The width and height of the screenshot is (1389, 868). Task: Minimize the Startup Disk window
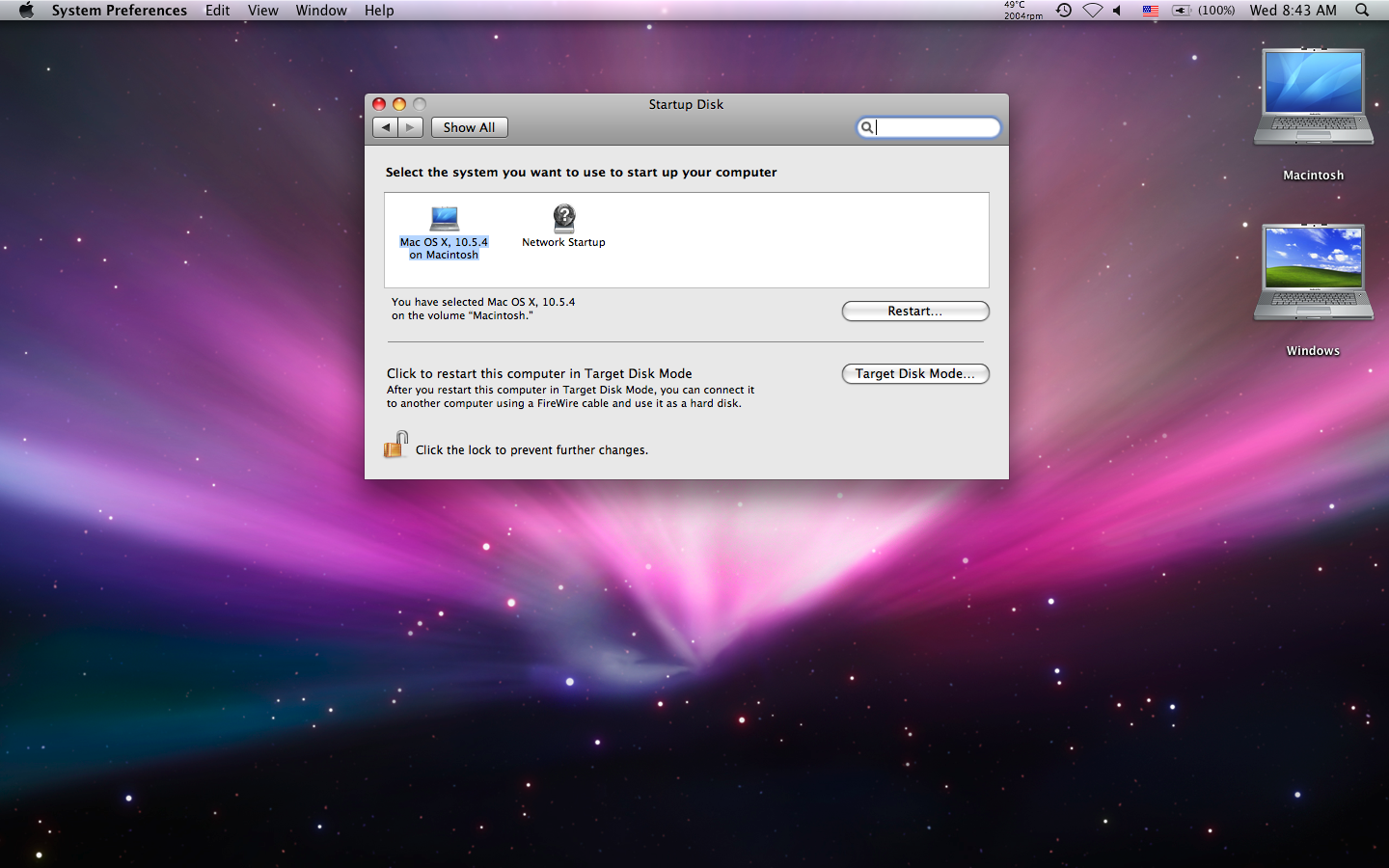[399, 104]
